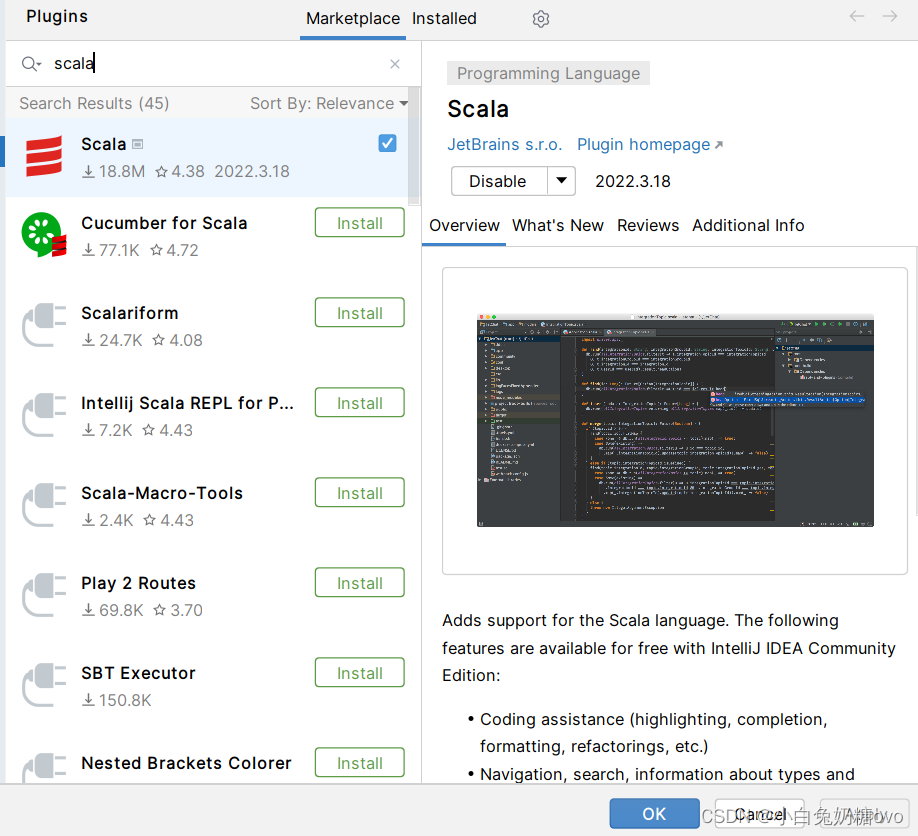Click the forward navigation arrow

(888, 16)
